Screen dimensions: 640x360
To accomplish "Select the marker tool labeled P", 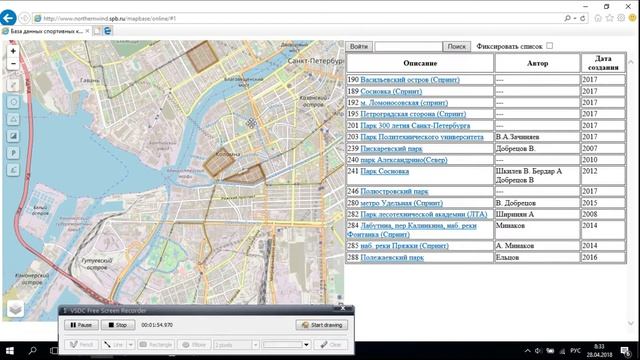I will (x=13, y=153).
